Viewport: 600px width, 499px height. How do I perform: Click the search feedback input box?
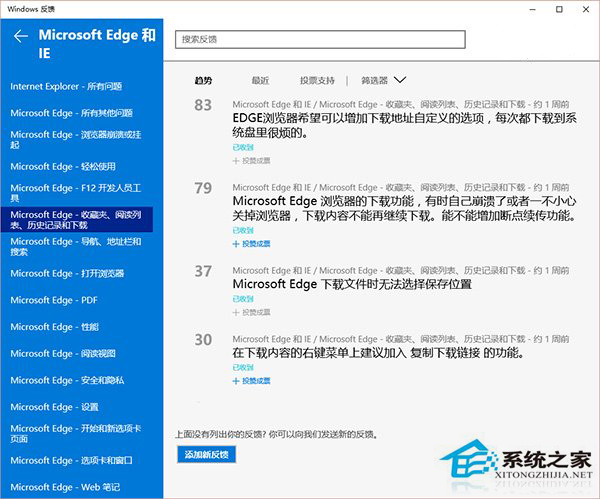(x=320, y=39)
